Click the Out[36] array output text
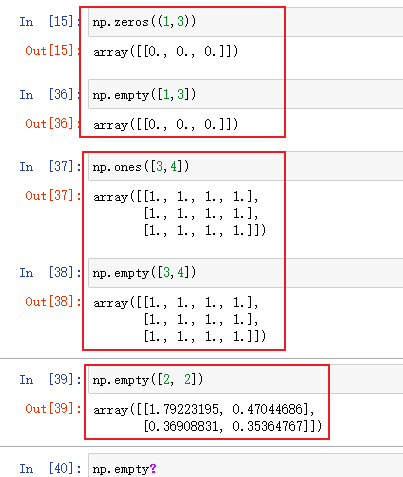 tap(166, 125)
